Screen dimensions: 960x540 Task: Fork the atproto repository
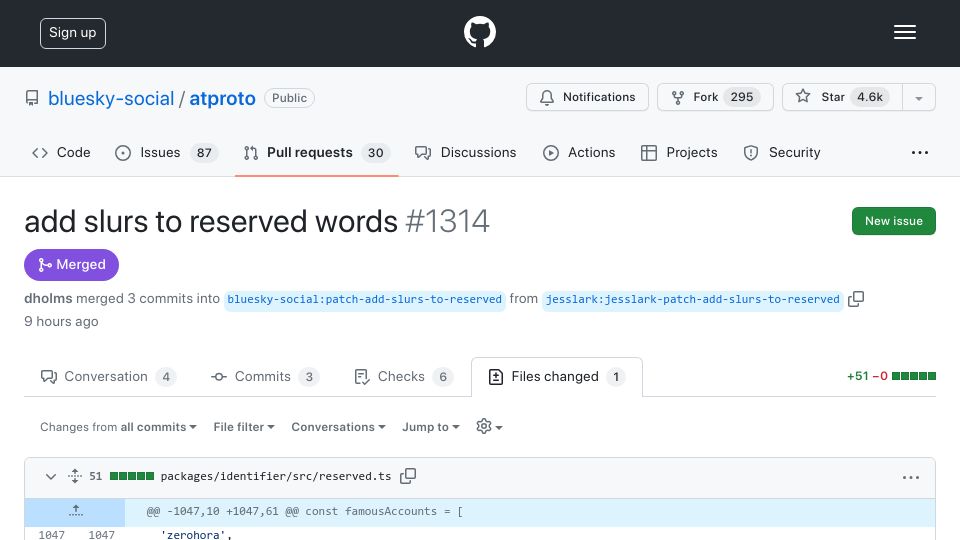click(x=715, y=97)
